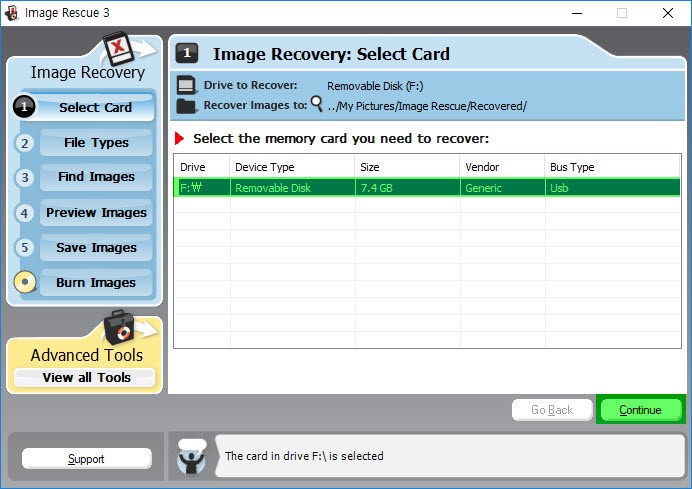Sort by the Bus Type column header
Viewport: 692px width, 489px height.
[x=613, y=167]
